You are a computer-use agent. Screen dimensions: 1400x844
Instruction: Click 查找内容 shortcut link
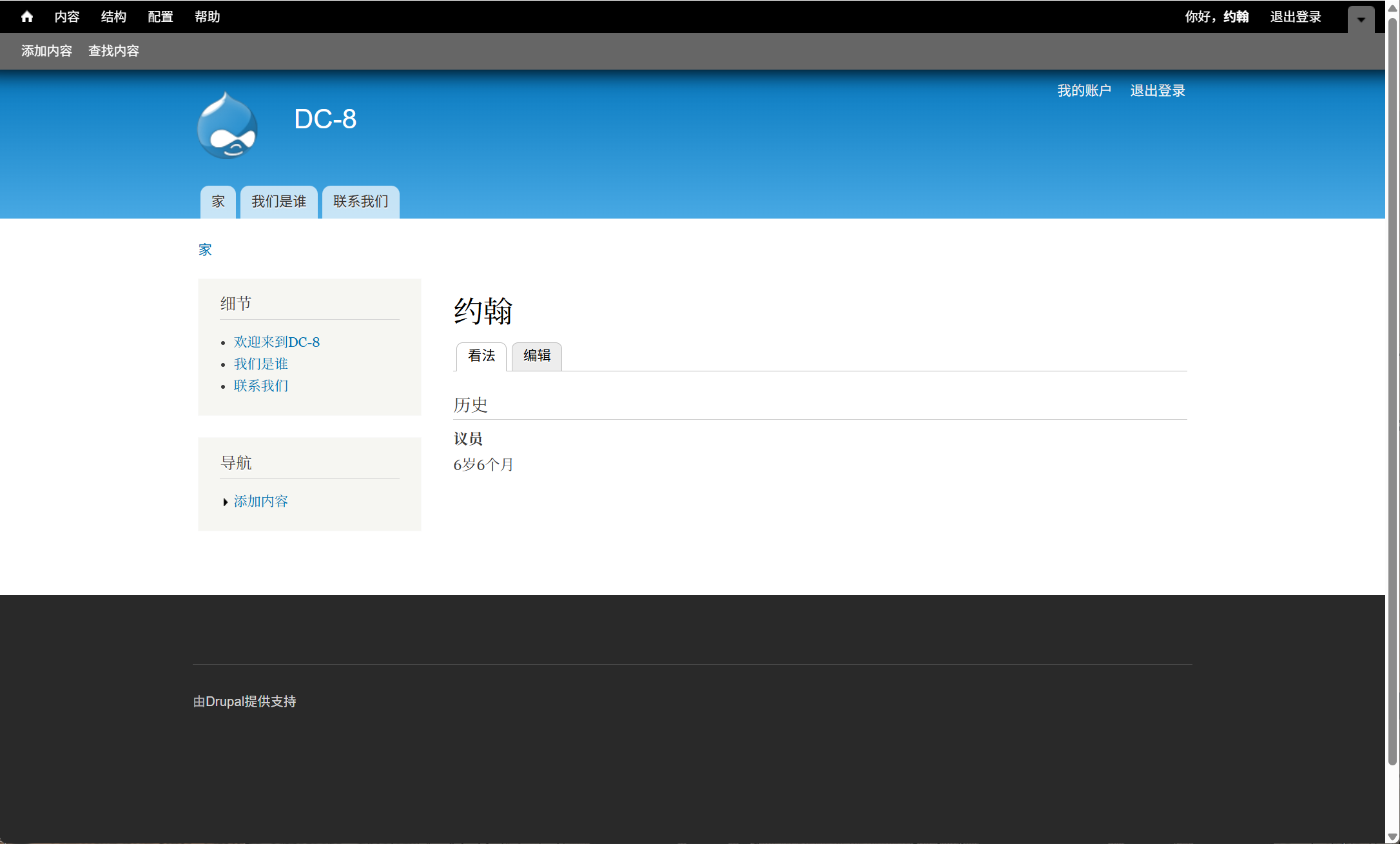pyautogui.click(x=113, y=51)
